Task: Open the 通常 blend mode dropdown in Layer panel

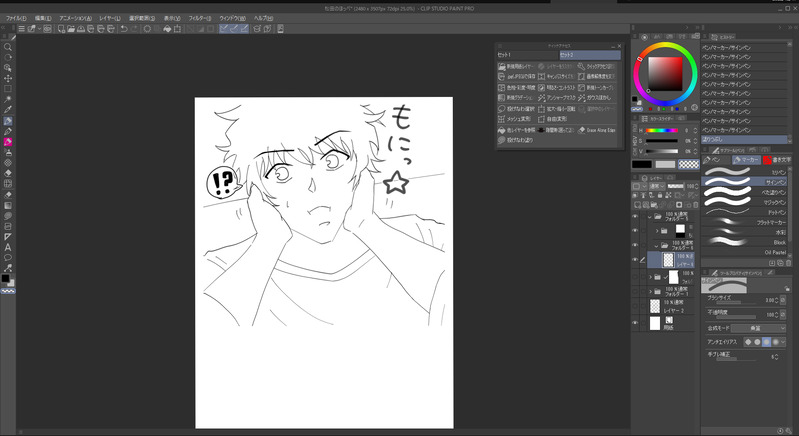Action: [655, 186]
